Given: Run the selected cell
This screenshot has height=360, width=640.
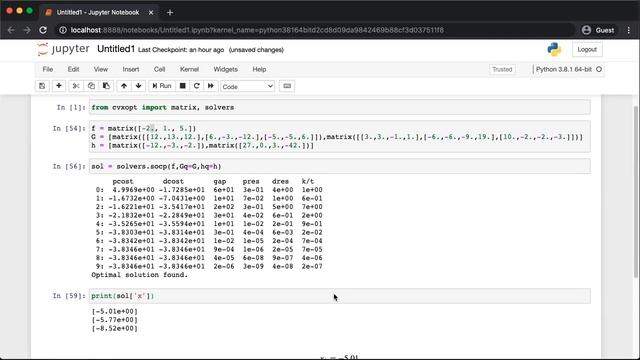Looking at the screenshot, I should [162, 86].
